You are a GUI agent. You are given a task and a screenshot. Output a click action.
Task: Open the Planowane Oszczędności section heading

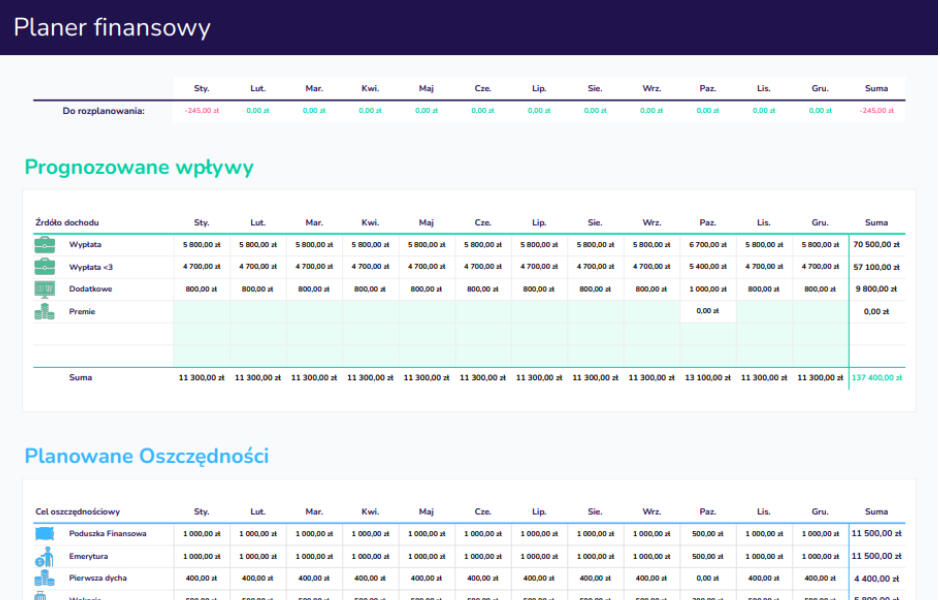pos(146,456)
